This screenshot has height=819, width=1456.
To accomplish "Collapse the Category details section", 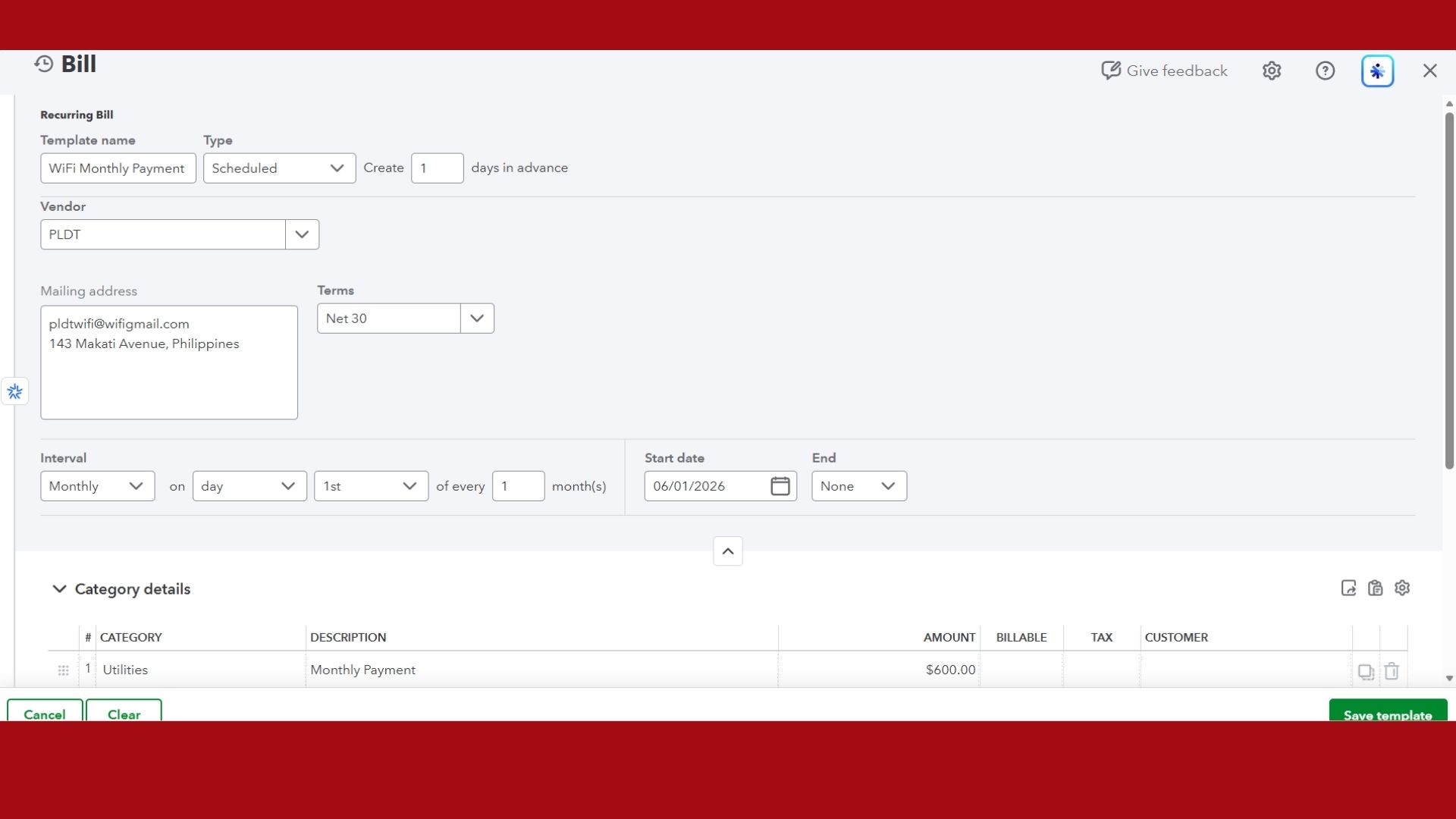I will tap(58, 589).
